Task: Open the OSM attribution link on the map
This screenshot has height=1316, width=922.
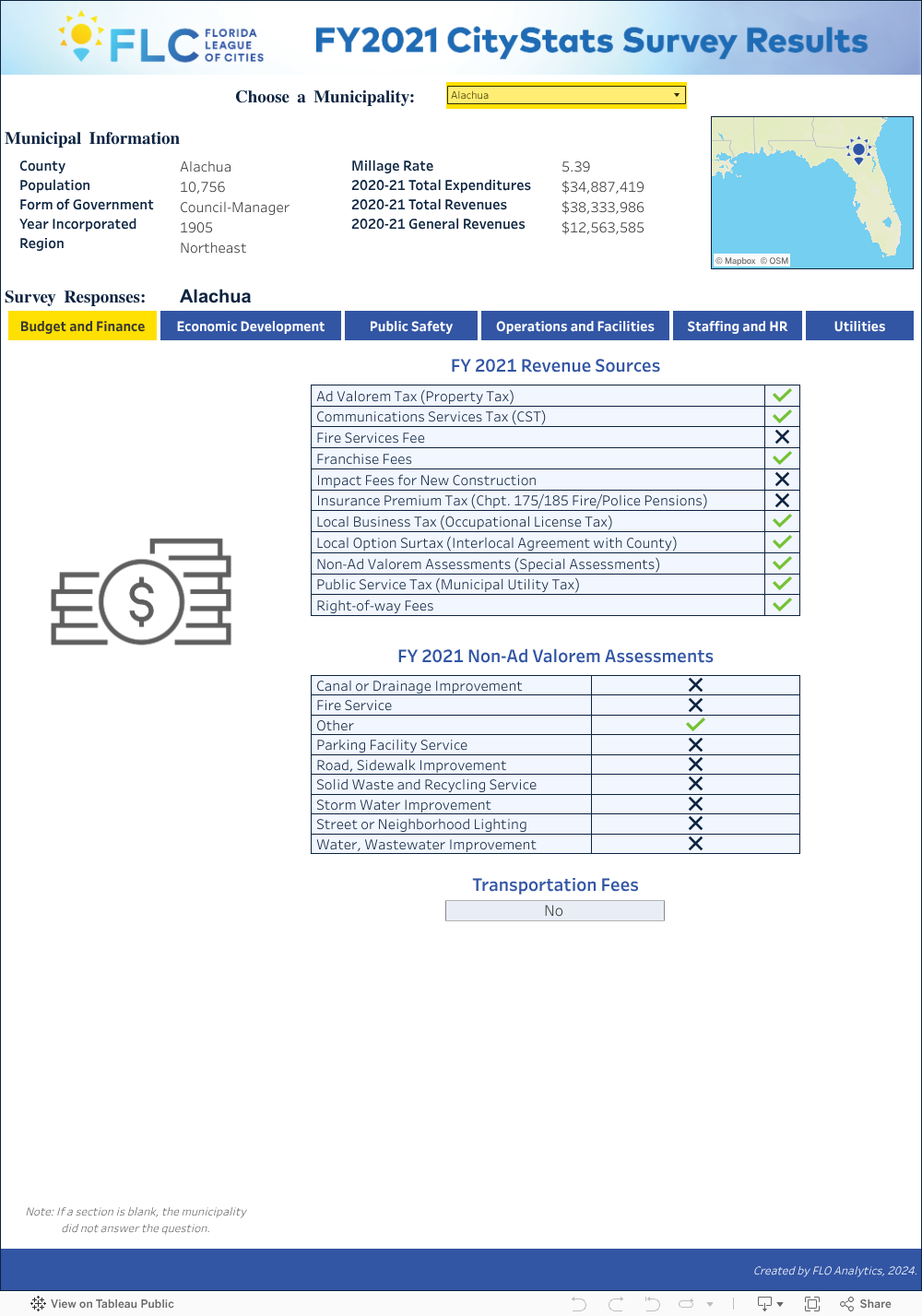Action: [x=774, y=260]
